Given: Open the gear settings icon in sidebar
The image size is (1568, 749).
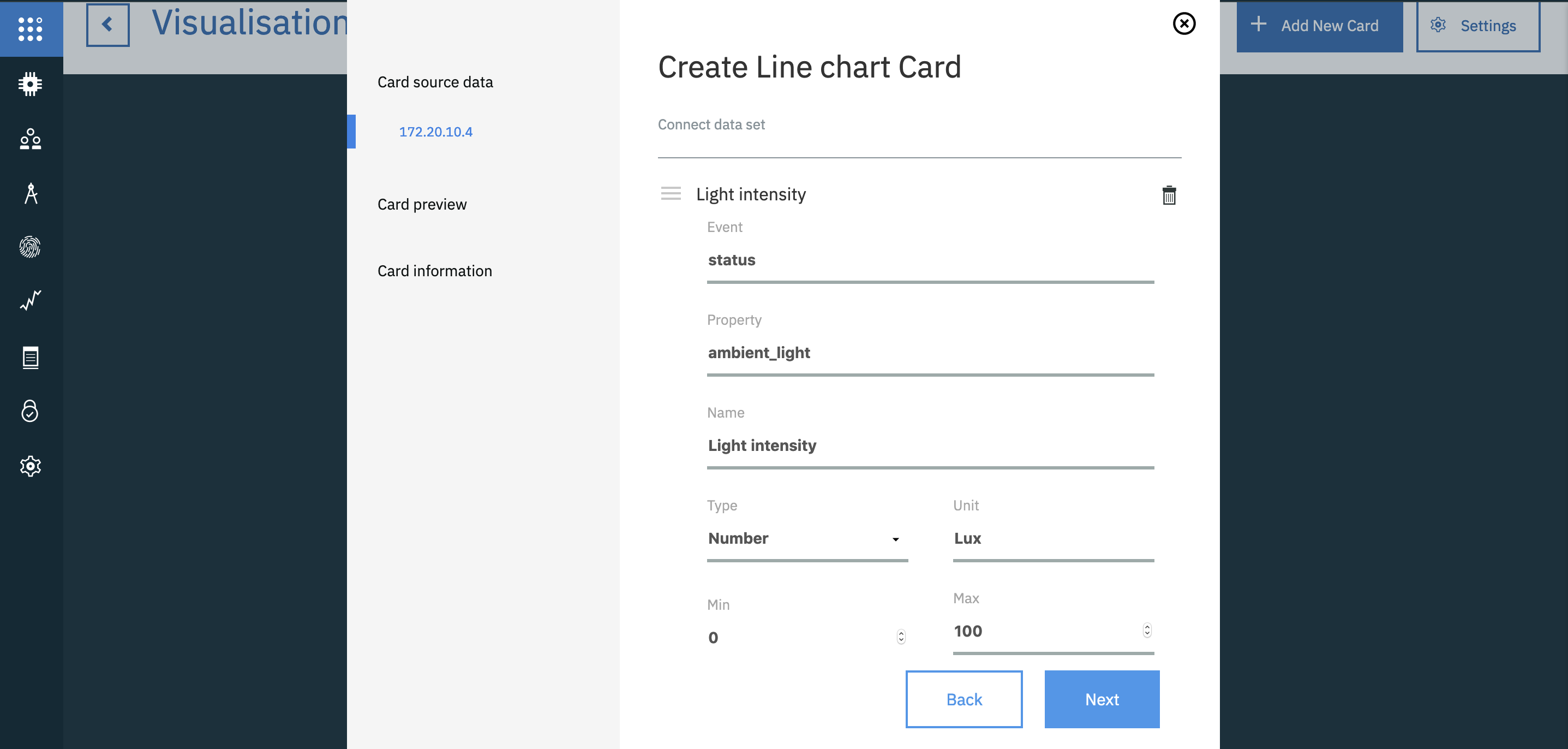Looking at the screenshot, I should coord(31,466).
